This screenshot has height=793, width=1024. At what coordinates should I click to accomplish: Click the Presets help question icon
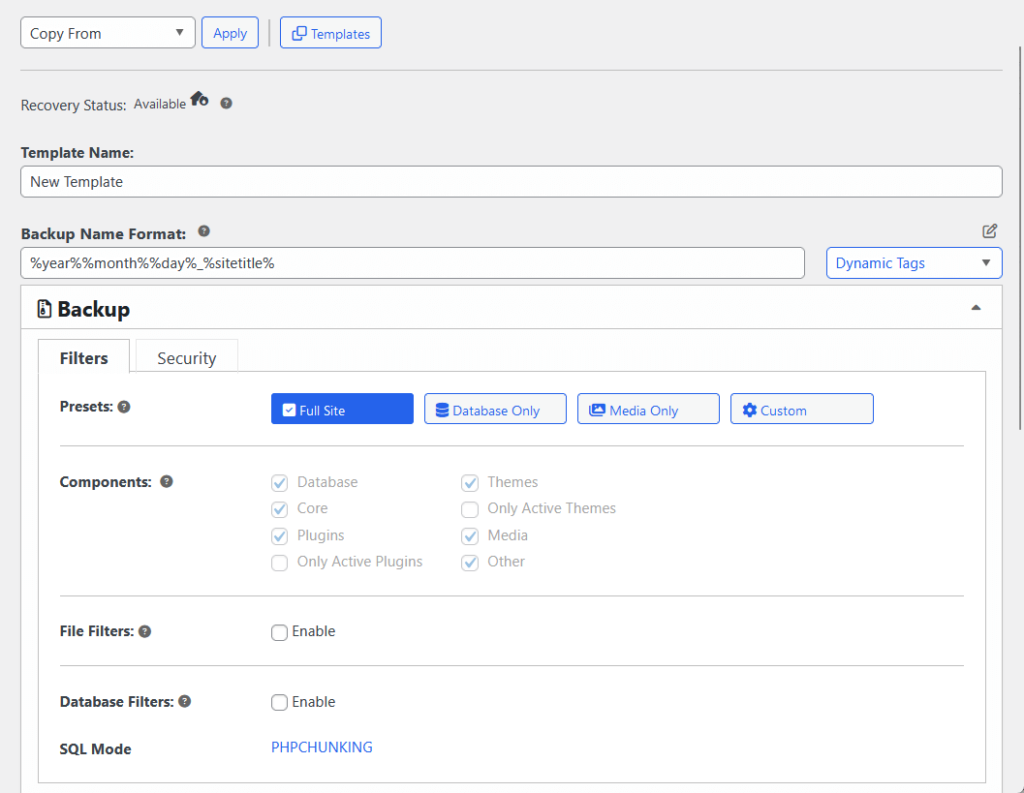tap(124, 407)
